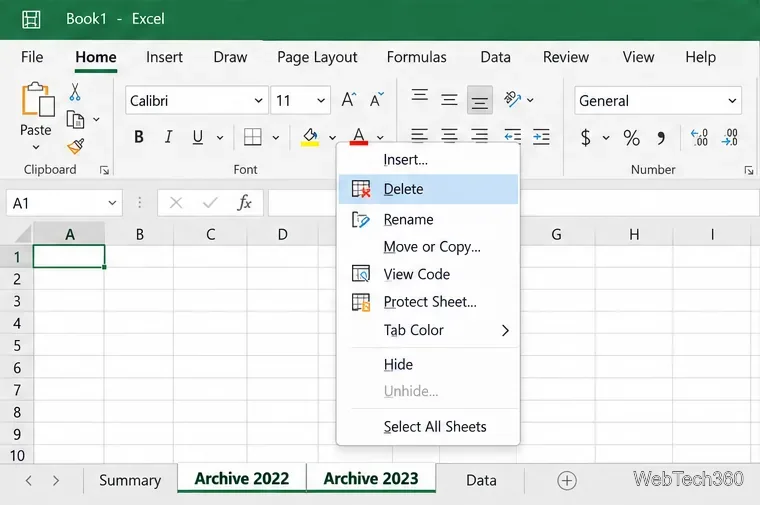Choose Rename in context menu
Image resolution: width=760 pixels, height=505 pixels.
click(x=428, y=220)
